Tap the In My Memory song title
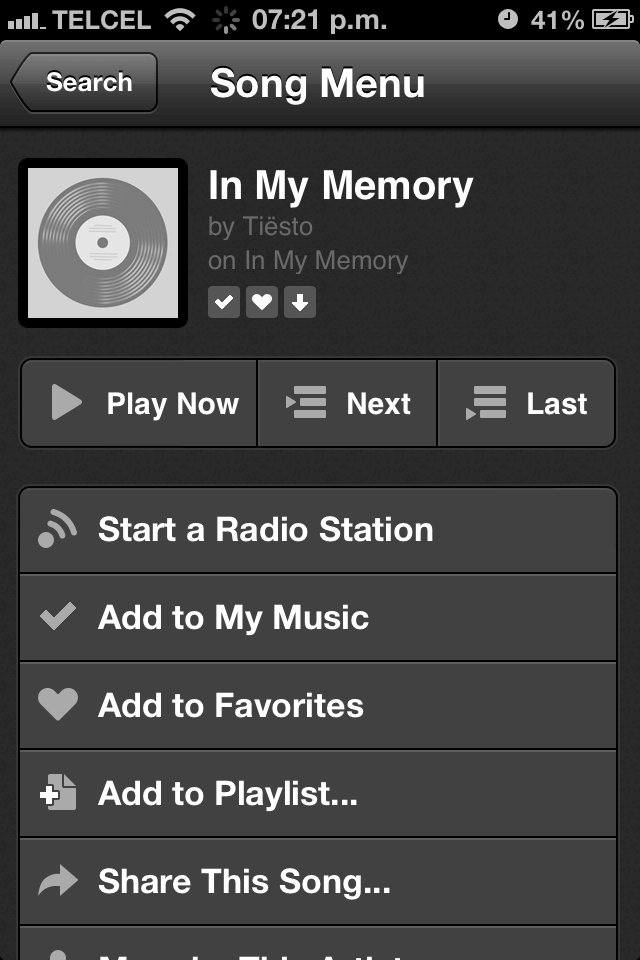This screenshot has height=960, width=640. (x=340, y=186)
